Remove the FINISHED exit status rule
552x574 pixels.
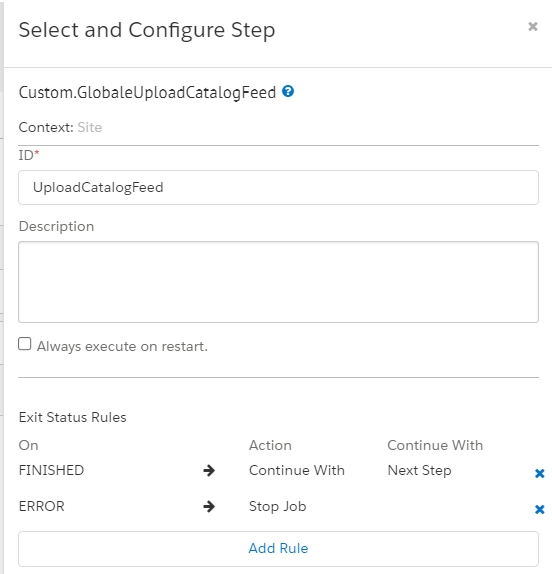point(539,473)
